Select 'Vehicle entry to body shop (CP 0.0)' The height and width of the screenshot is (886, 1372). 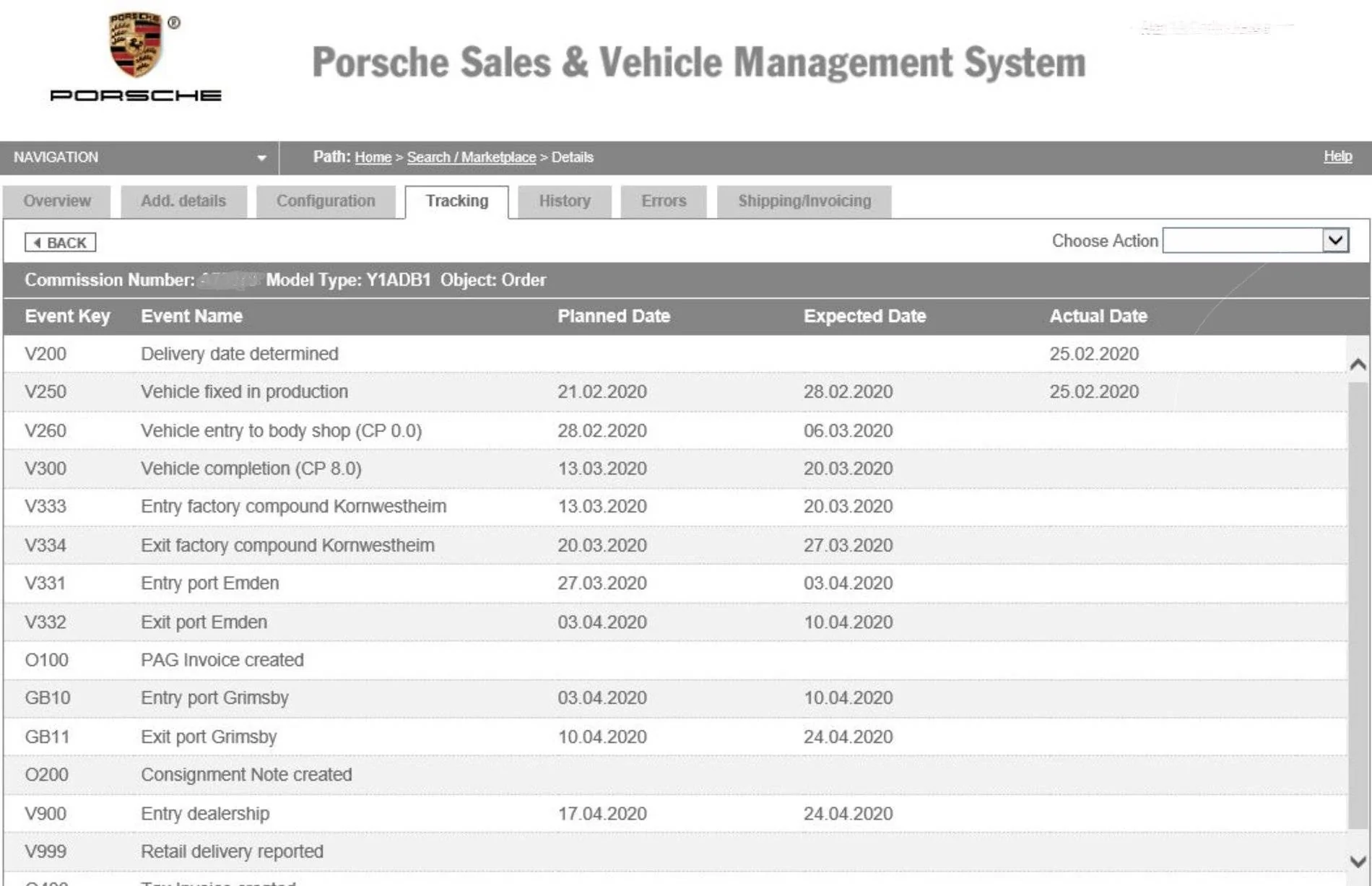point(282,431)
